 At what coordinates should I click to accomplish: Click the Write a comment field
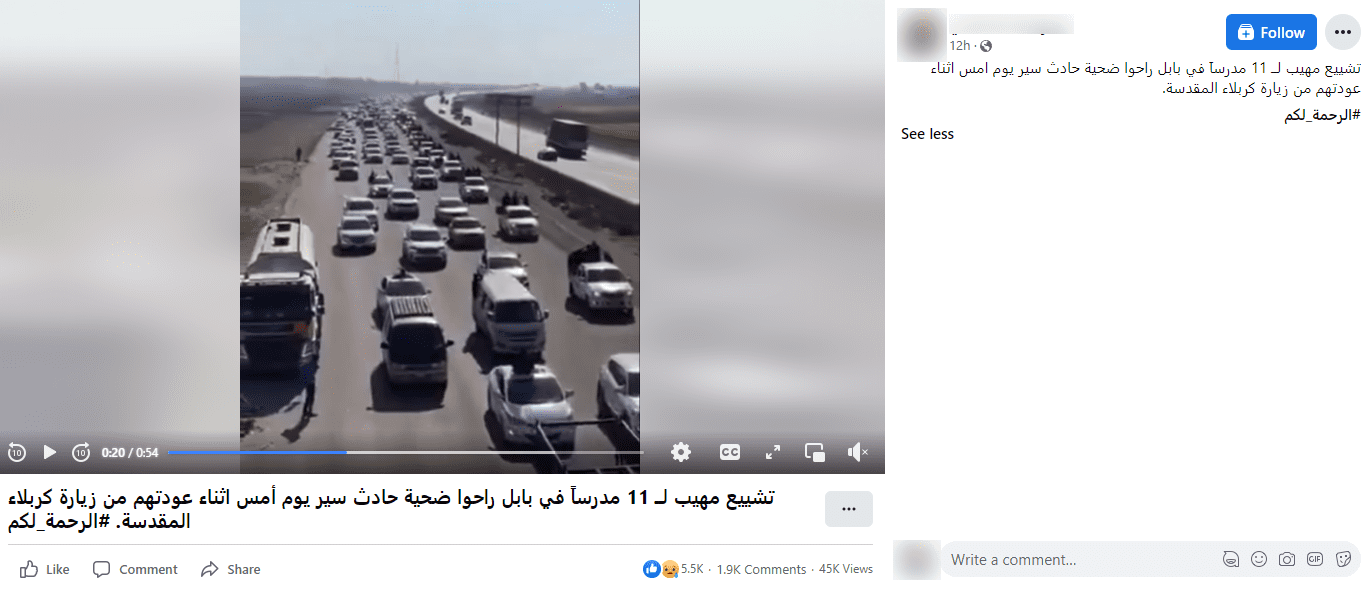[x=1081, y=560]
